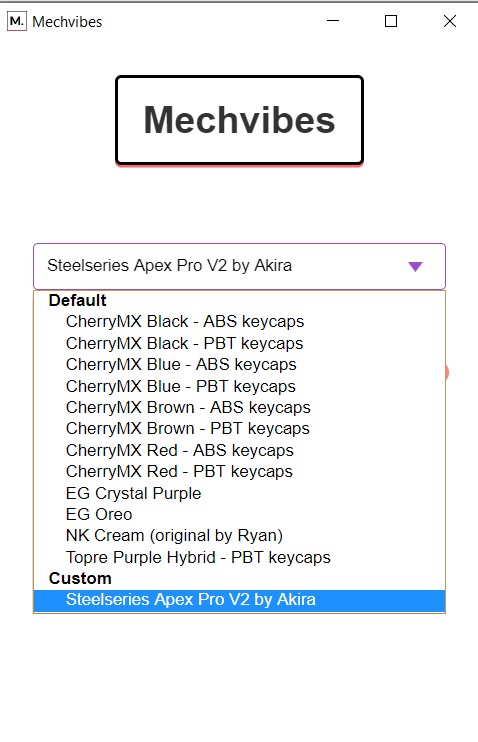Viewport: 478px width, 742px height.
Task: Maximize the Mechvibes window
Action: pos(391,21)
